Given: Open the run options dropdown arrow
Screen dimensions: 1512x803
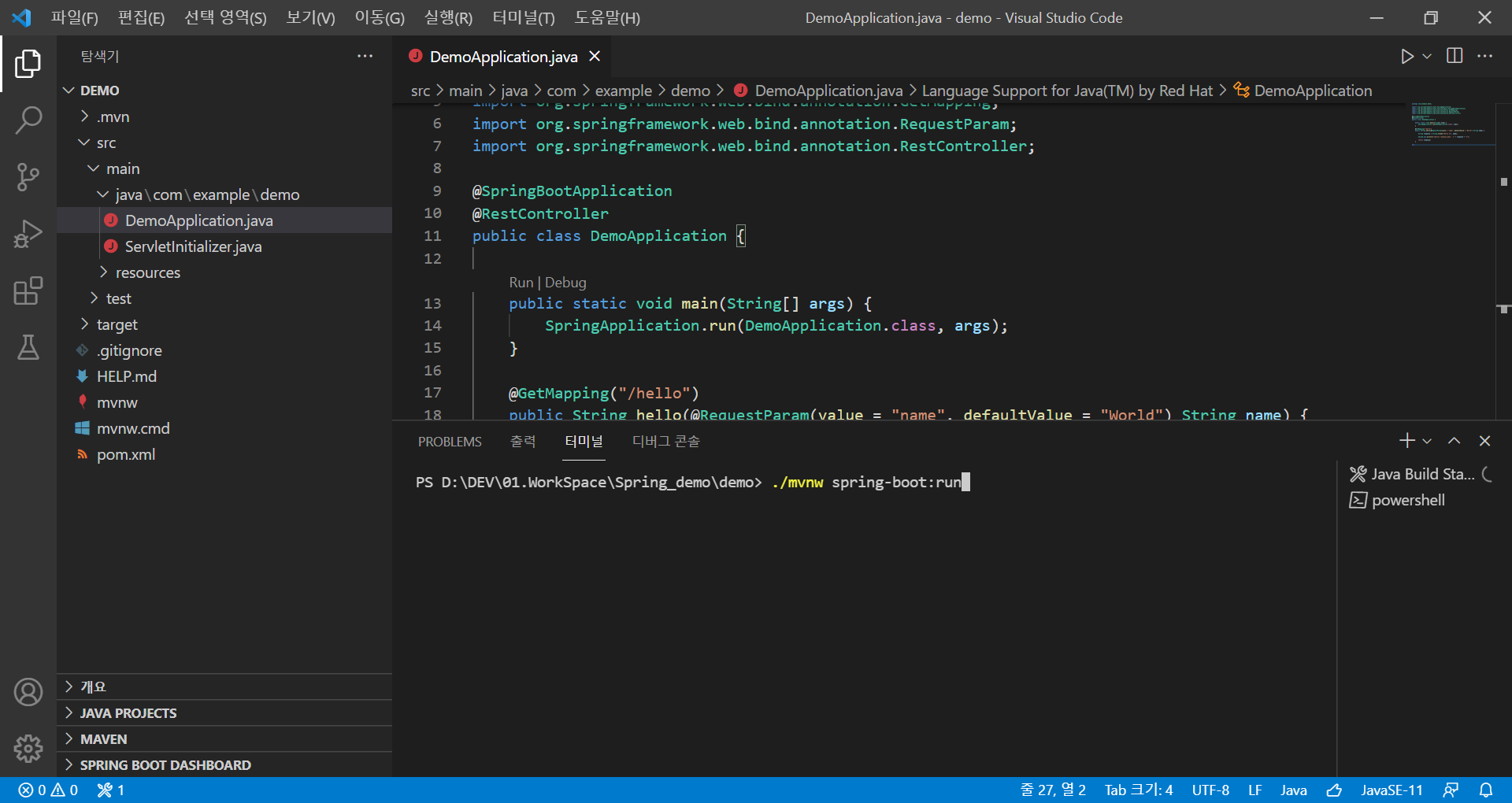Looking at the screenshot, I should [1427, 57].
